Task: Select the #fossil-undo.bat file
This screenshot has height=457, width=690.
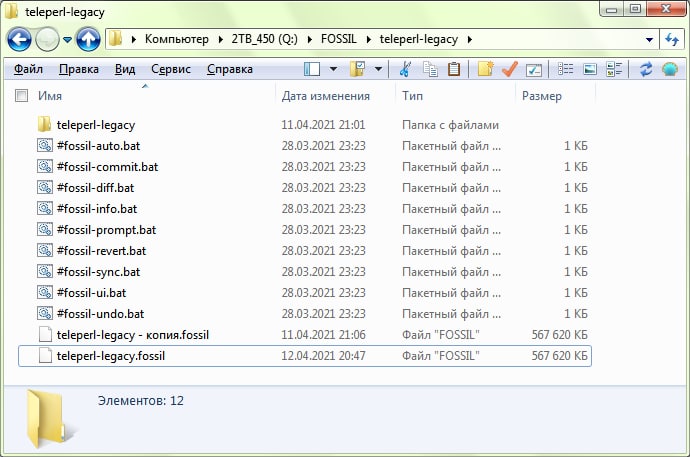Action: click(x=305, y=314)
